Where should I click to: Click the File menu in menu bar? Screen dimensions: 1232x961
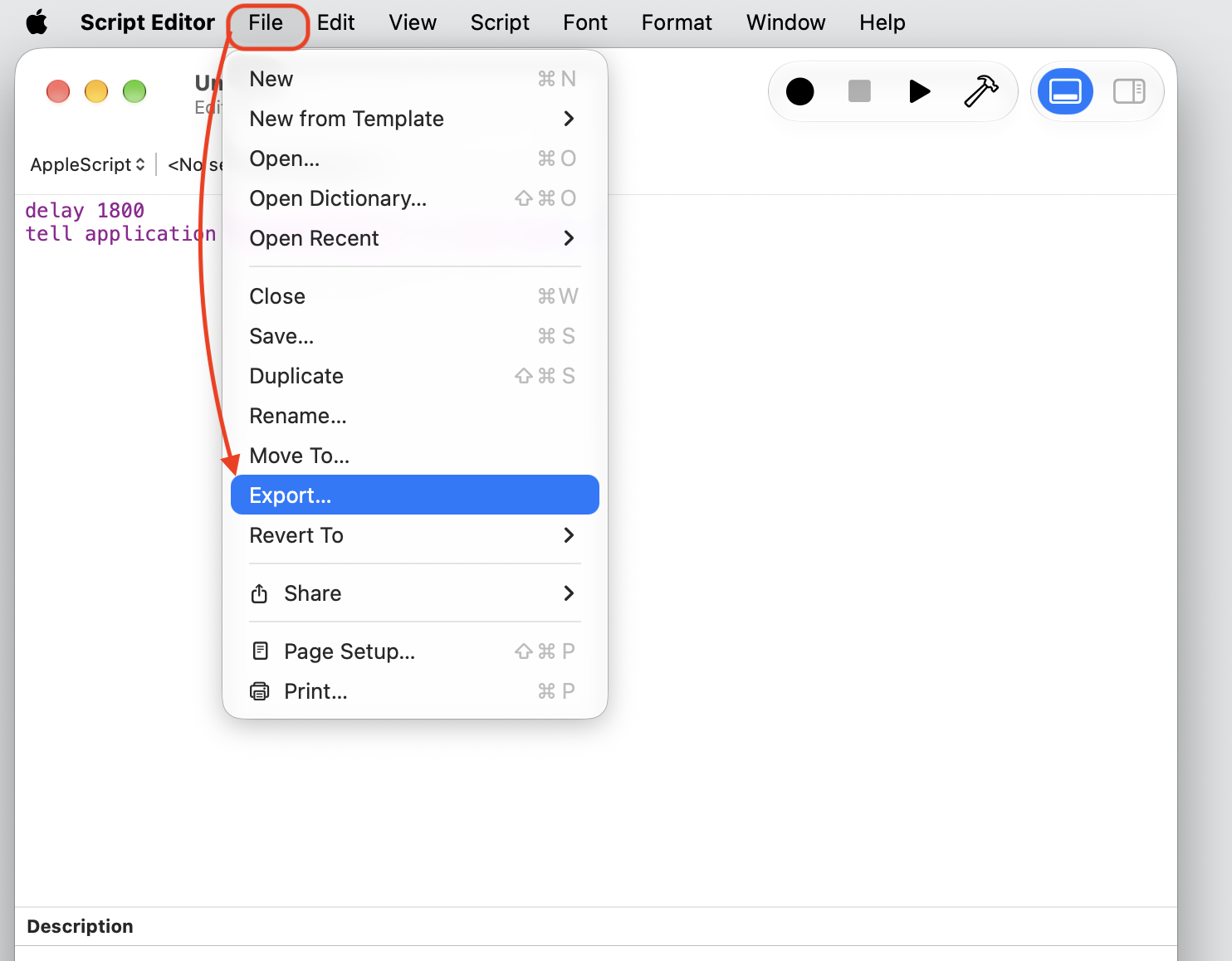(x=266, y=22)
